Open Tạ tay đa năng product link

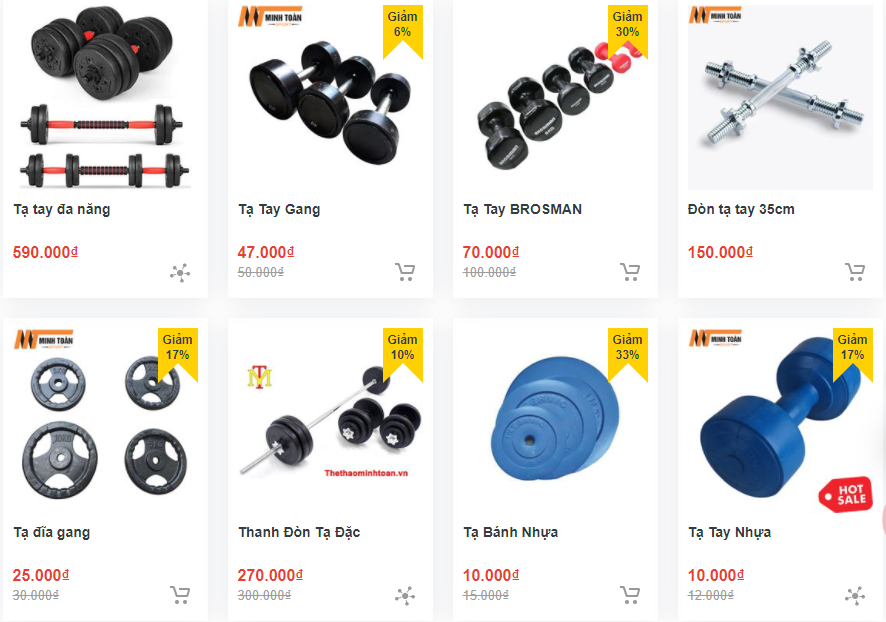62,209
